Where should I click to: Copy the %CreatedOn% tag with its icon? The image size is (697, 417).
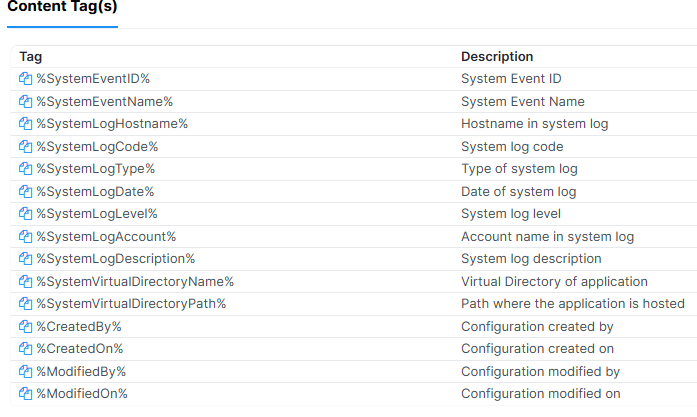[26, 349]
